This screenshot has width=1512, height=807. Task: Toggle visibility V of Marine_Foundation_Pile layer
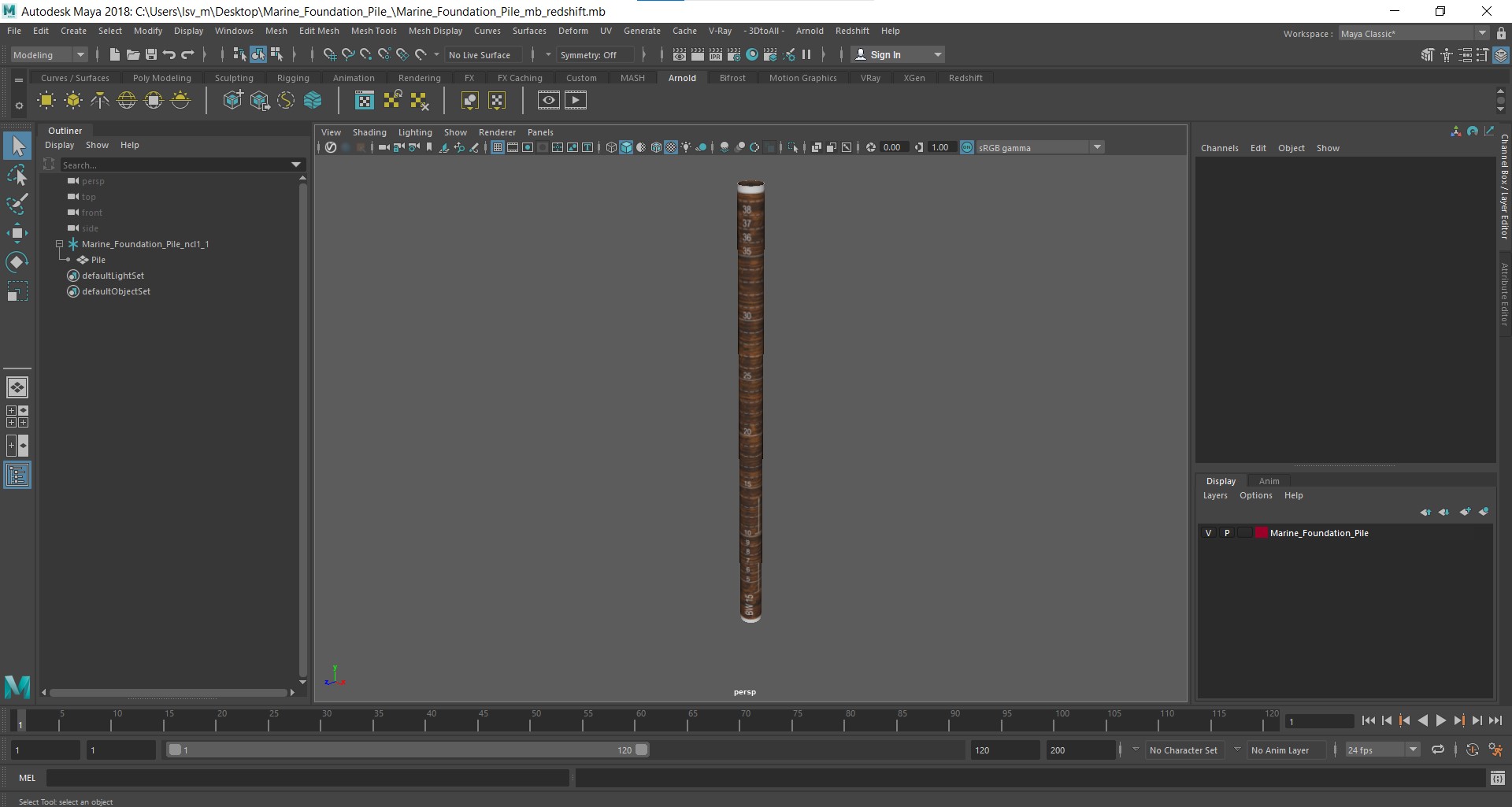coord(1208,533)
